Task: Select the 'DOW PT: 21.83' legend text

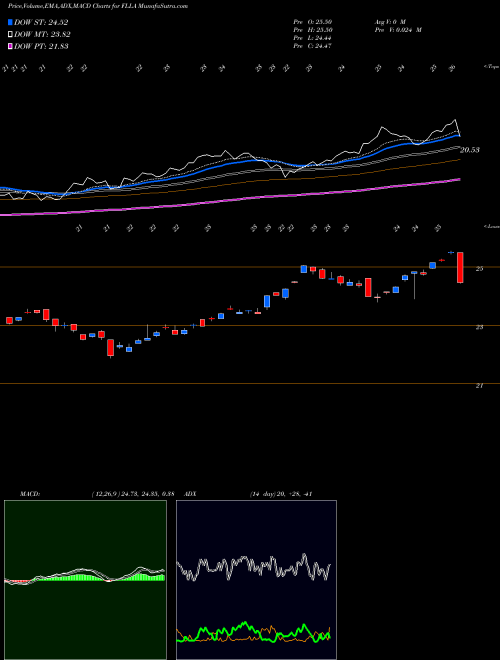Action: [41, 46]
